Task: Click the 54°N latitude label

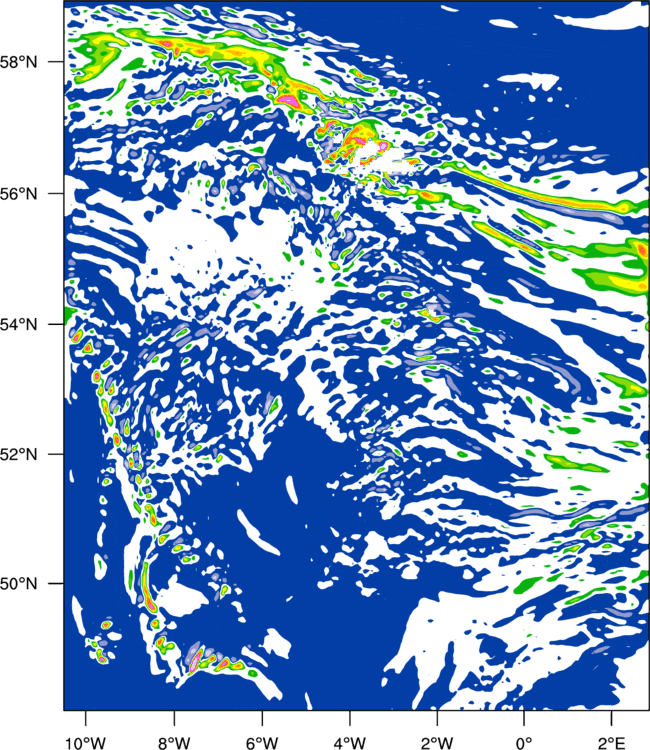Action: 18,324
